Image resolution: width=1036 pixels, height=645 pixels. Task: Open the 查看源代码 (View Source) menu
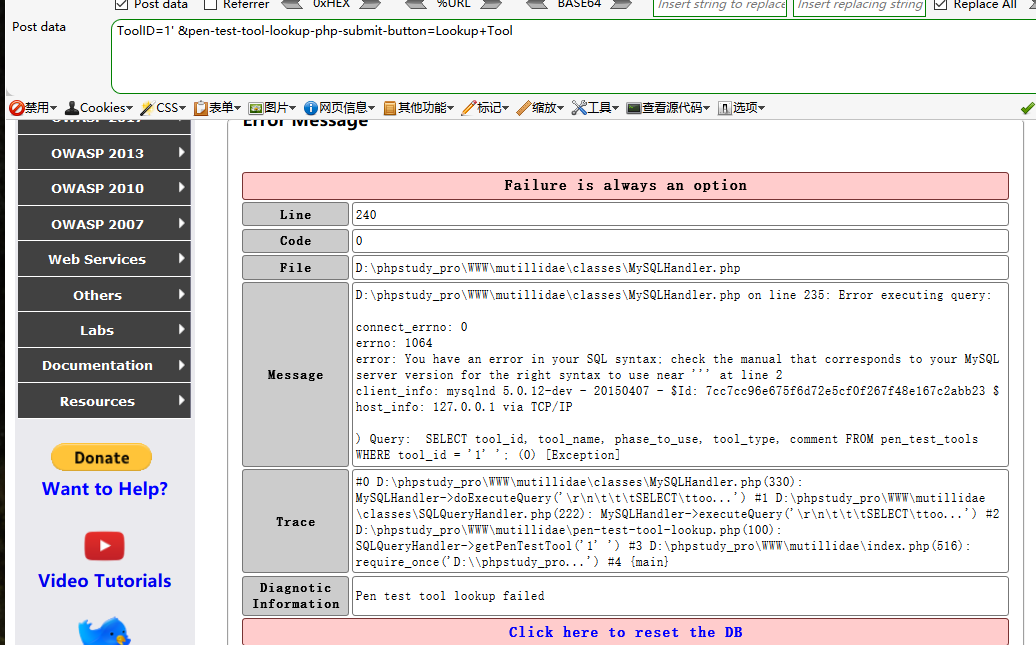pos(668,108)
